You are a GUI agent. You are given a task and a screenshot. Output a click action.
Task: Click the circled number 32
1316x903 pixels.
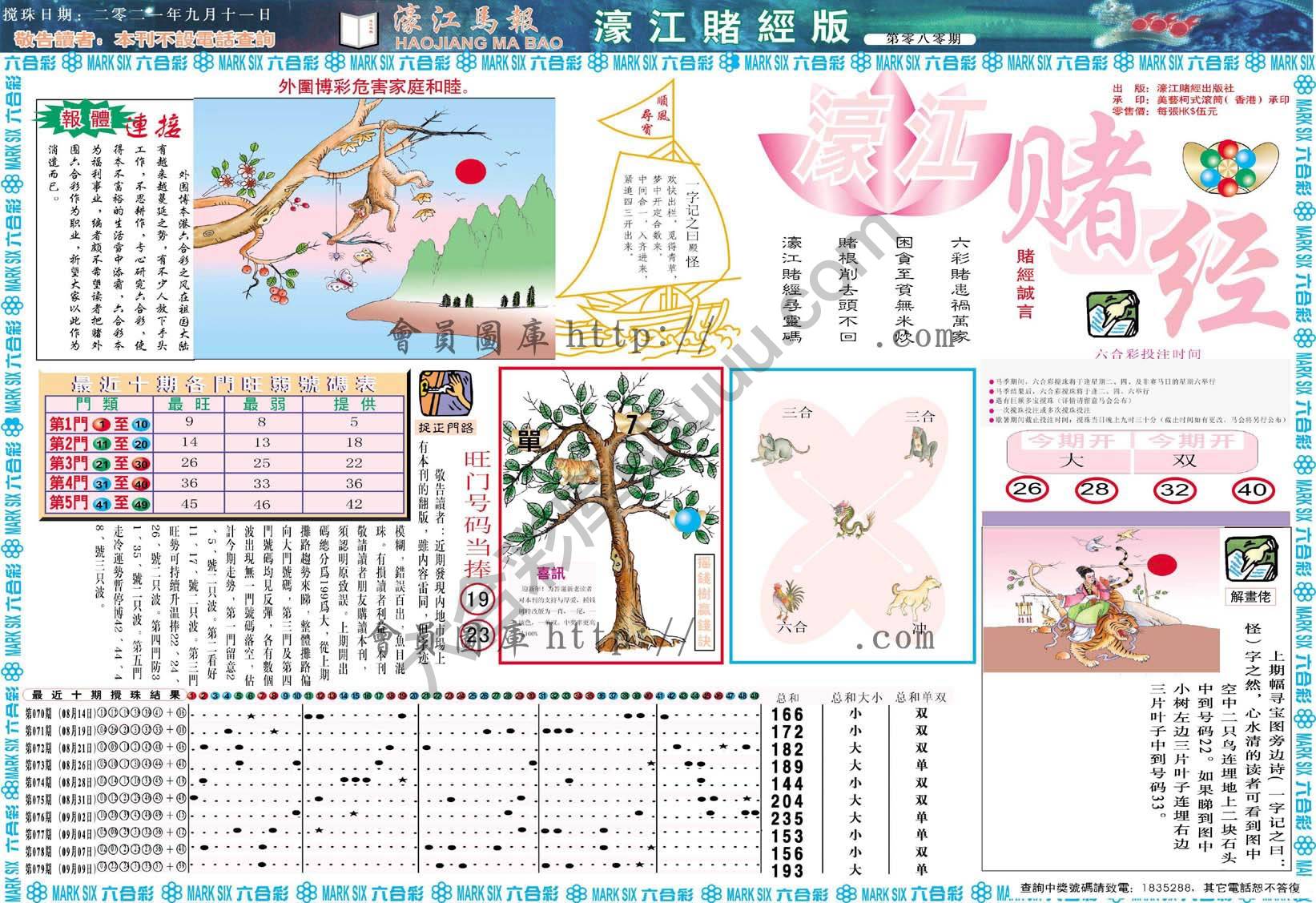1173,489
